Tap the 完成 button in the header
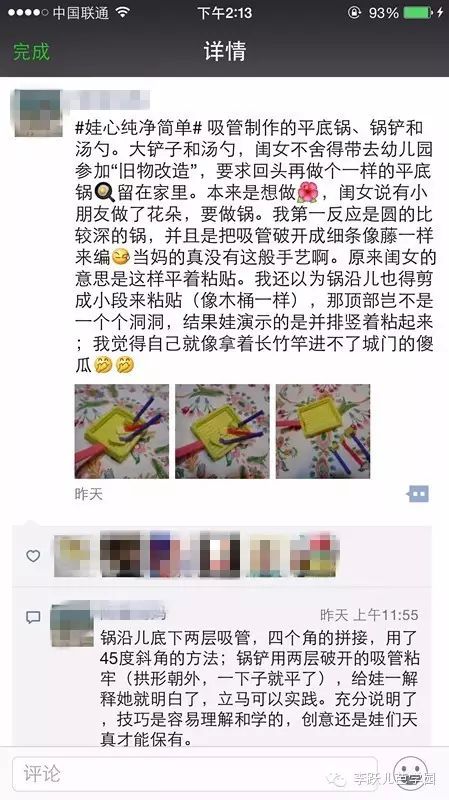449x800 pixels. [31, 52]
